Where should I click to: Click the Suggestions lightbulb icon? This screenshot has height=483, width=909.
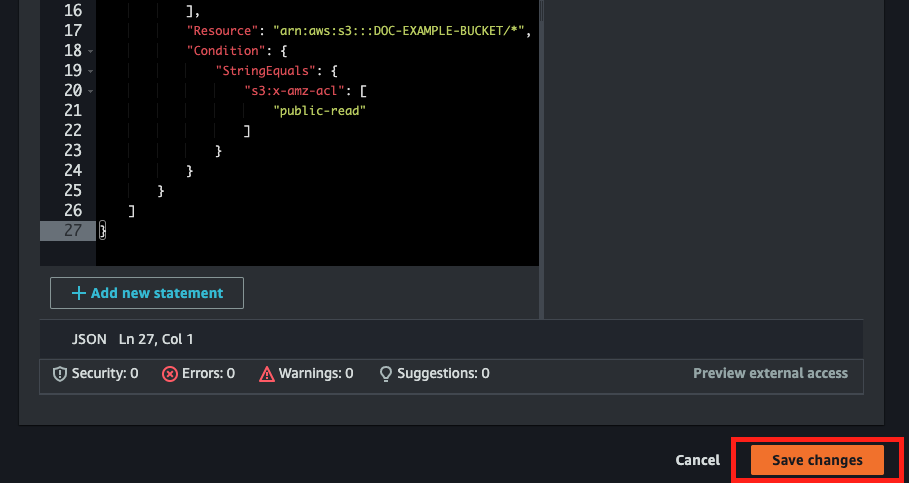[x=385, y=373]
